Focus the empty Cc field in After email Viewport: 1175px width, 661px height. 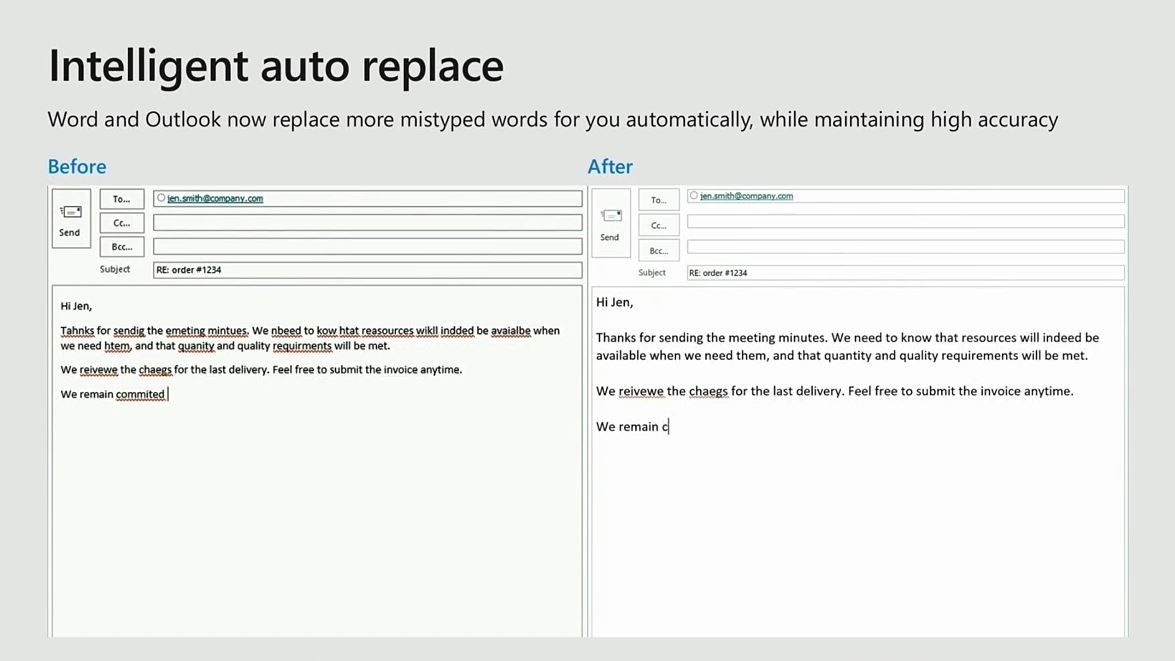pyautogui.click(x=905, y=221)
